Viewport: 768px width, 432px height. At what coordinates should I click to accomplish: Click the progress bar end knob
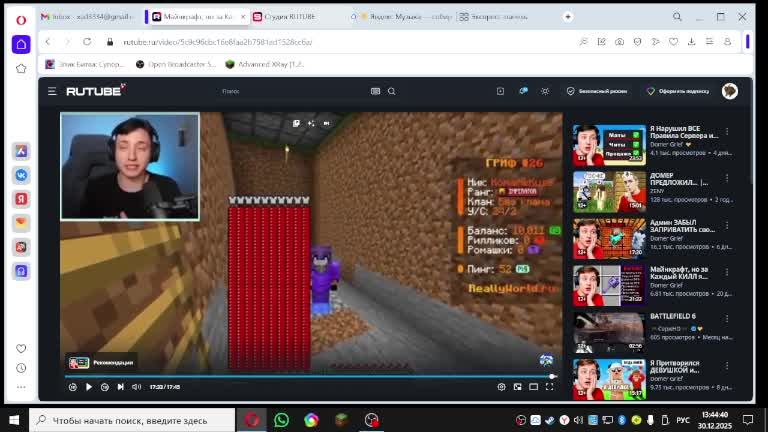point(552,377)
